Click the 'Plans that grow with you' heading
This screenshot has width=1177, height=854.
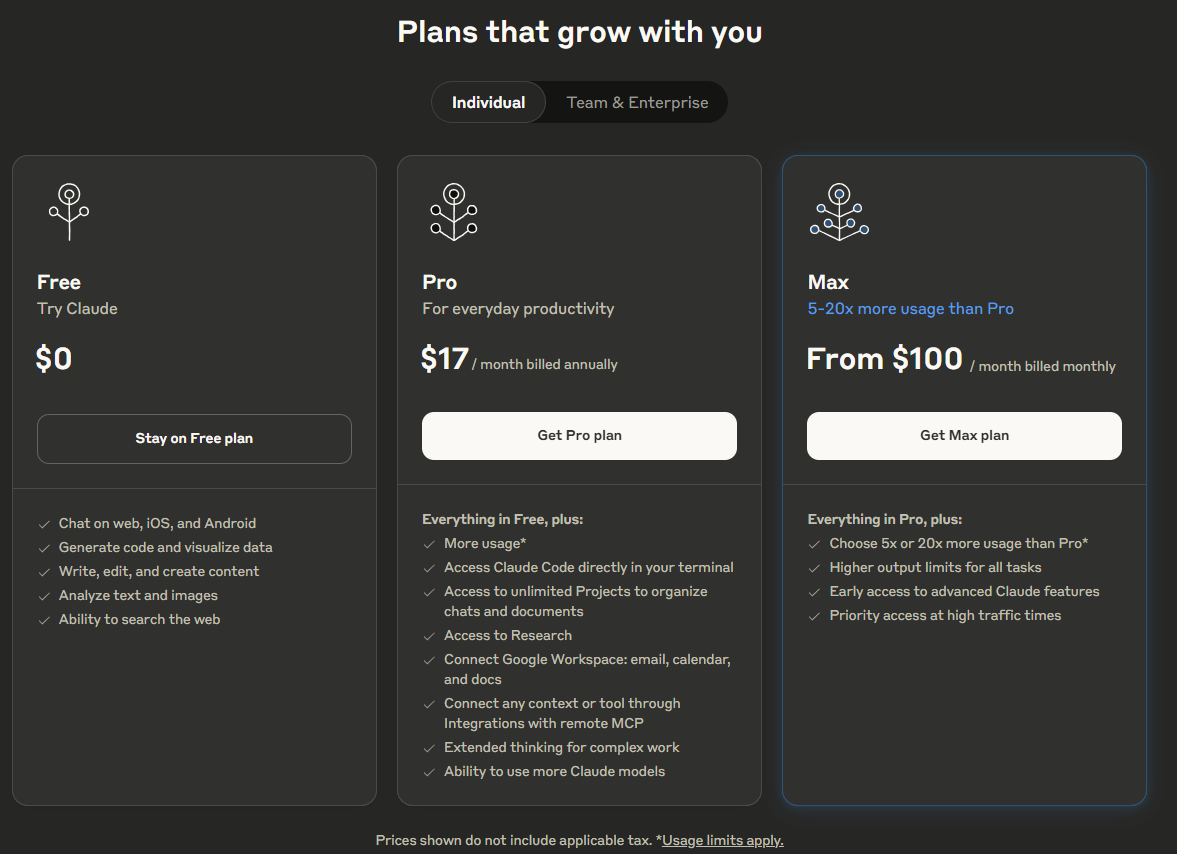(579, 32)
